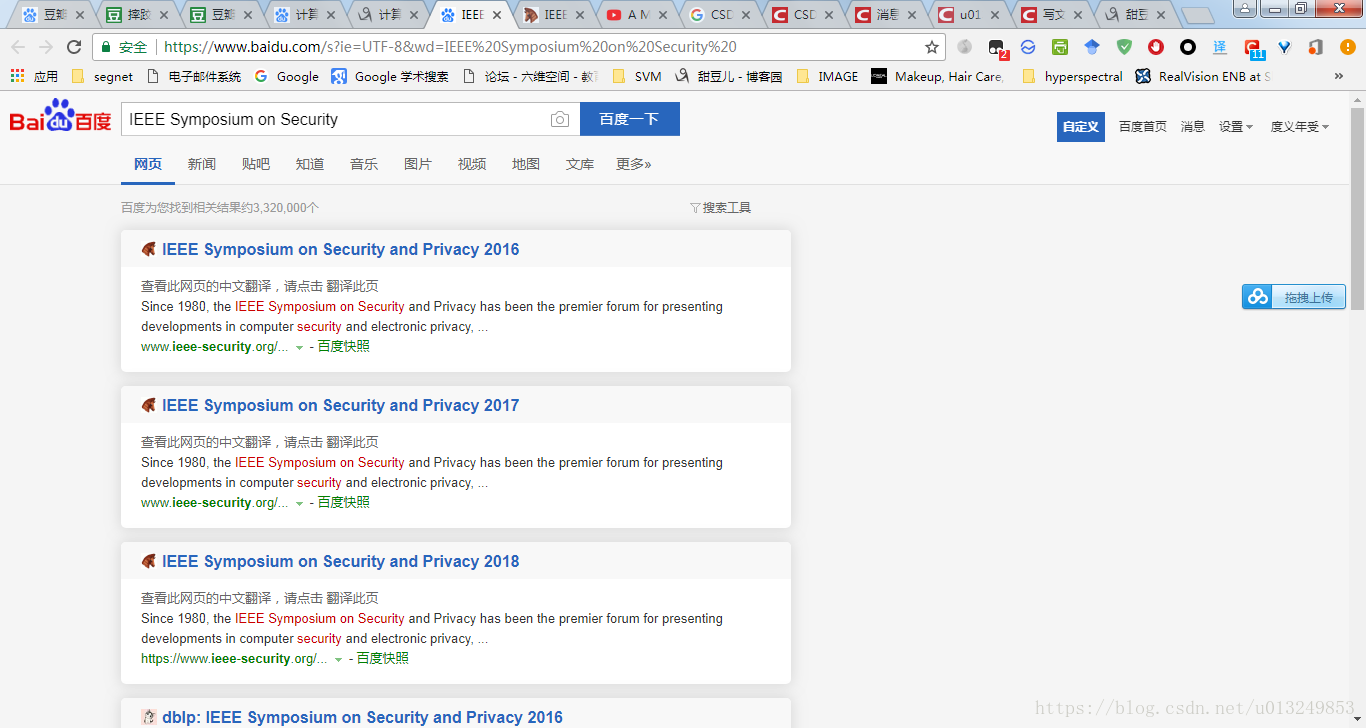This screenshot has height=728, width=1366.
Task: Switch to the 音乐 music tab
Action: click(364, 164)
